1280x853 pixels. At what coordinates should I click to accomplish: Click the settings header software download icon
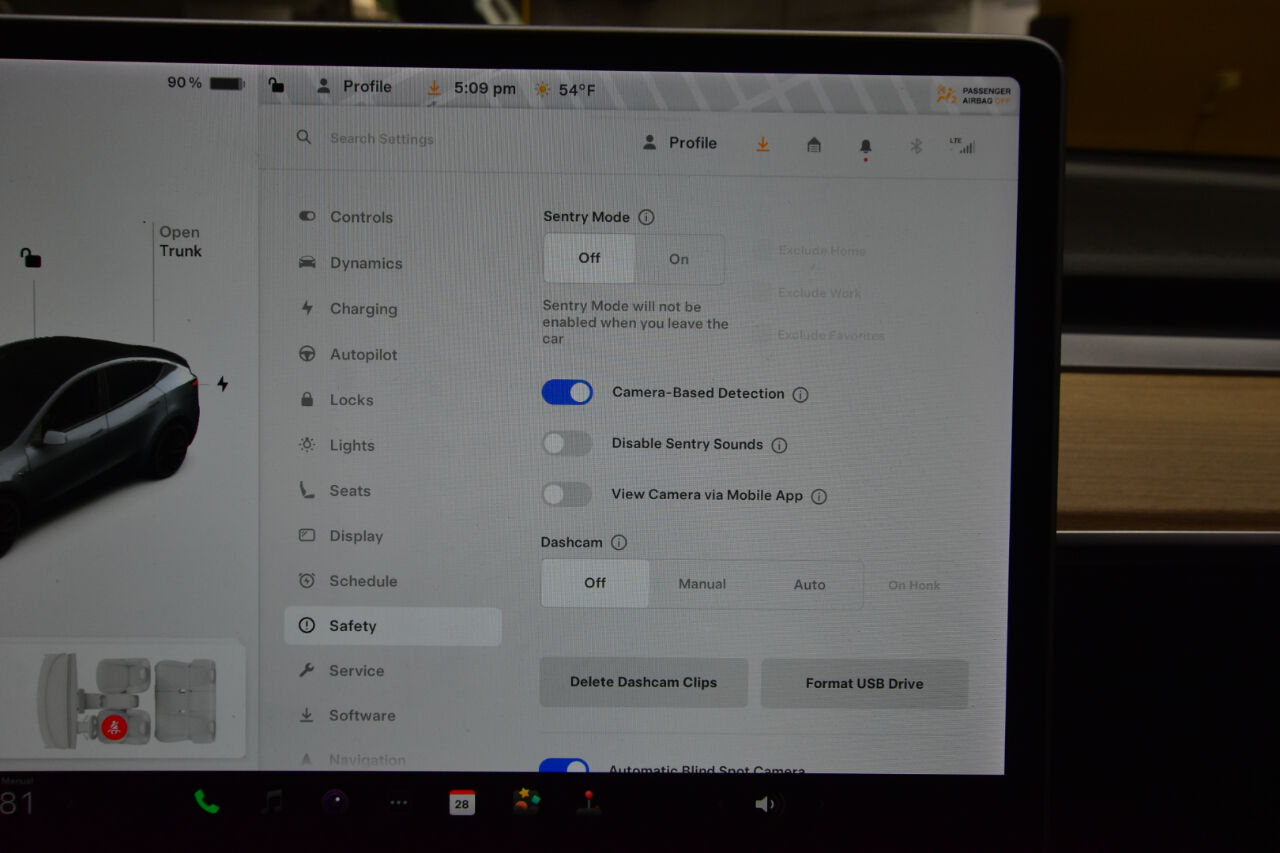tap(763, 144)
